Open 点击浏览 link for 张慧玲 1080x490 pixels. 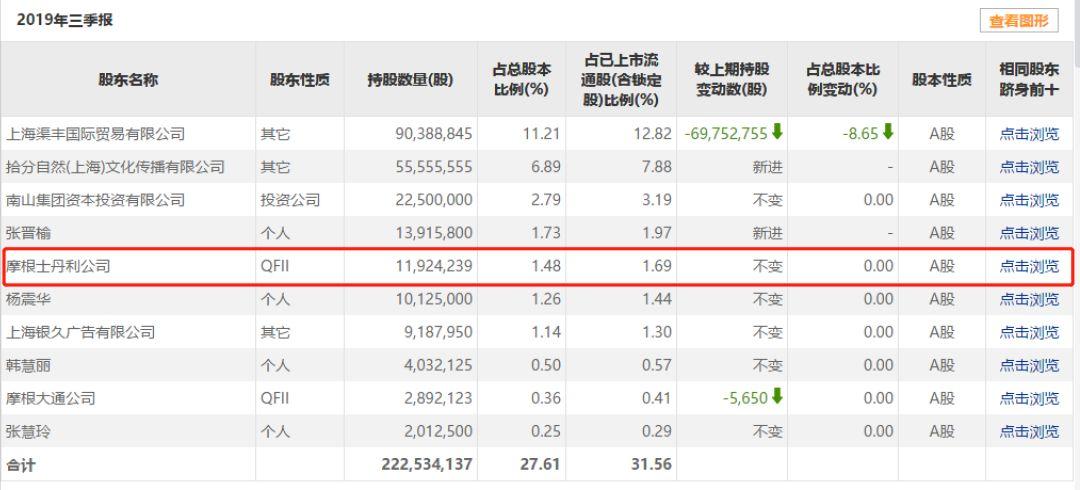click(1029, 432)
